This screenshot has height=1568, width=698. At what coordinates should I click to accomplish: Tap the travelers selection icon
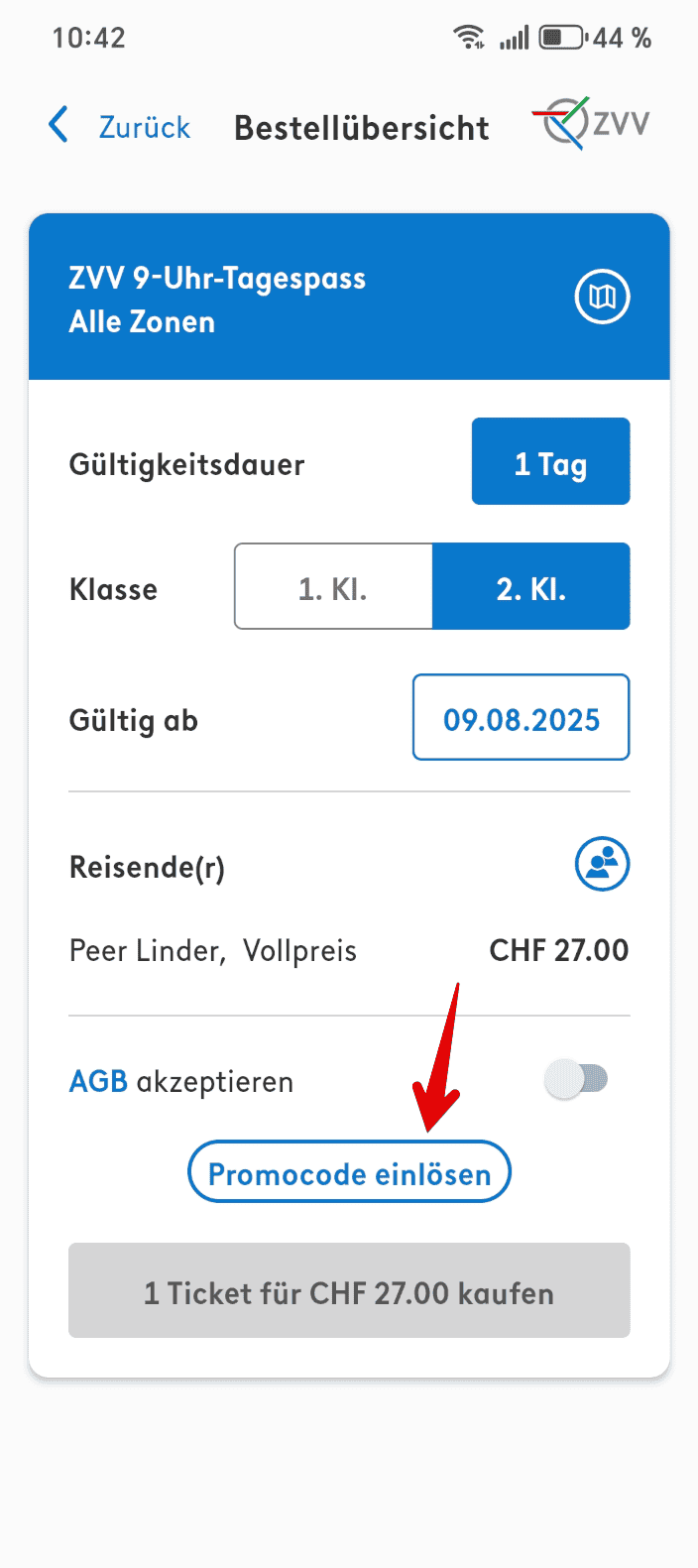pos(602,864)
